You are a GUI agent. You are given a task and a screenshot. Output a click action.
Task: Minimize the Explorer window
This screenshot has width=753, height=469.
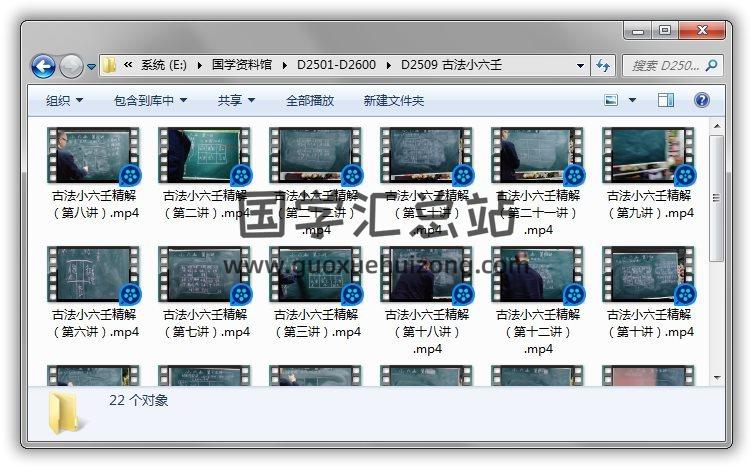coord(638,31)
